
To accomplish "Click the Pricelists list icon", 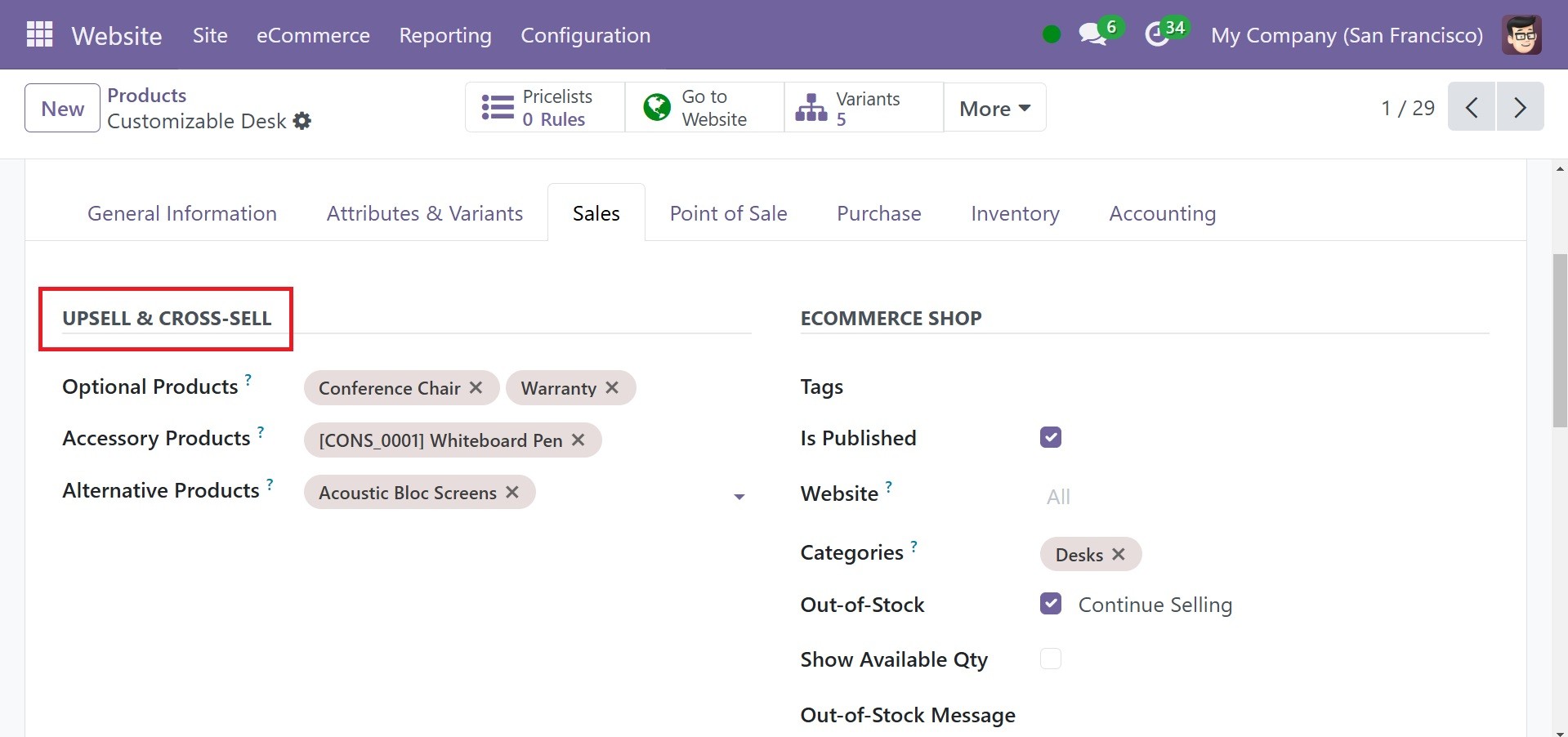I will (498, 107).
